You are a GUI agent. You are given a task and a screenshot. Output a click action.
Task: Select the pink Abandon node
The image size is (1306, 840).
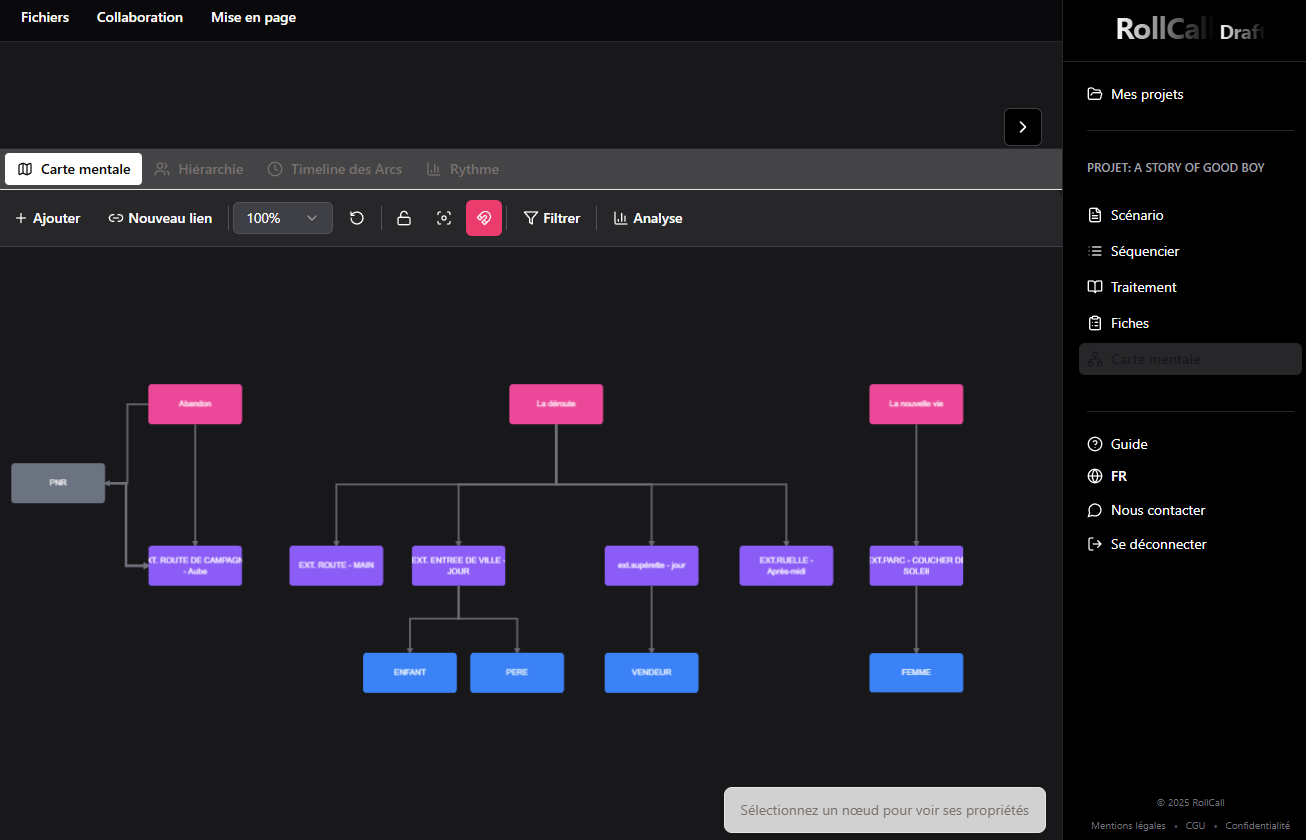pos(195,404)
